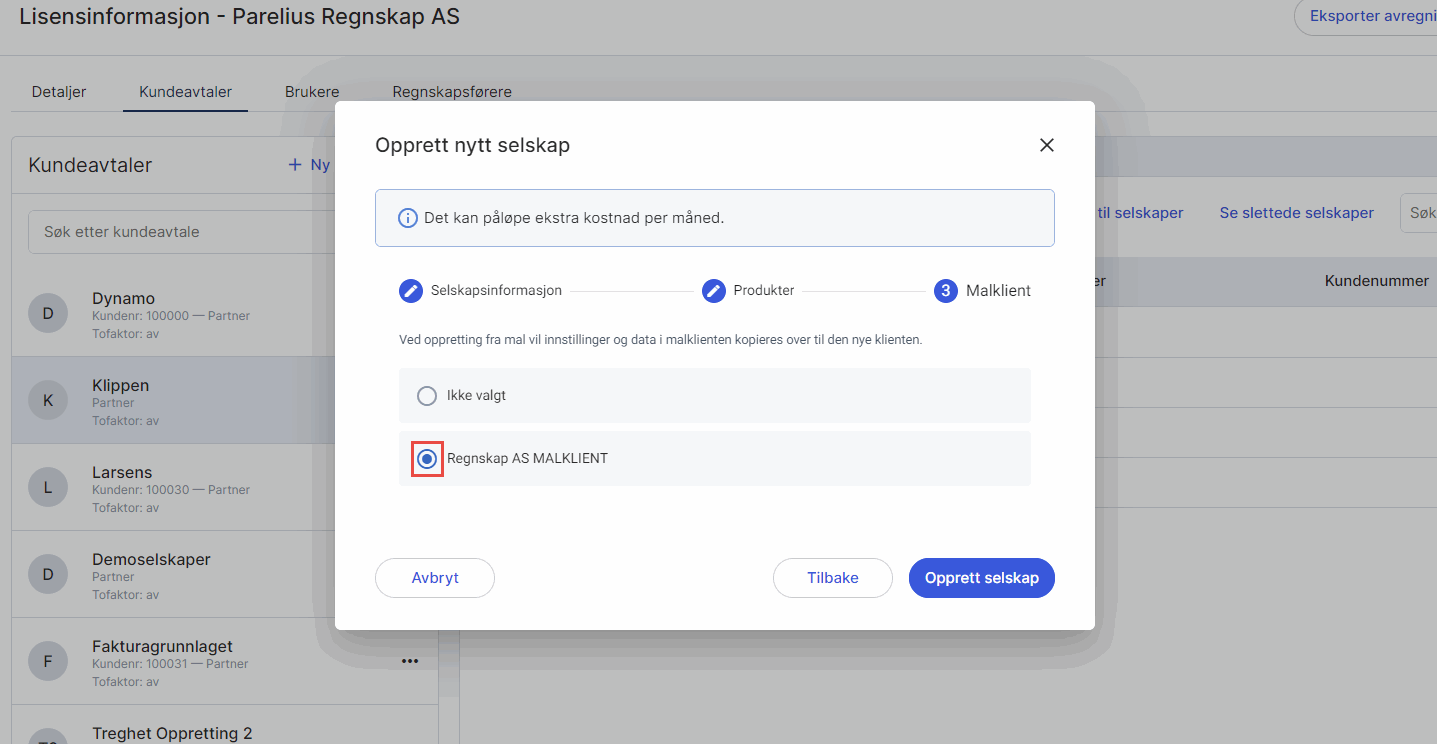The height and width of the screenshot is (744, 1437).
Task: Open the Se slettede selskaper link
Action: click(1296, 213)
